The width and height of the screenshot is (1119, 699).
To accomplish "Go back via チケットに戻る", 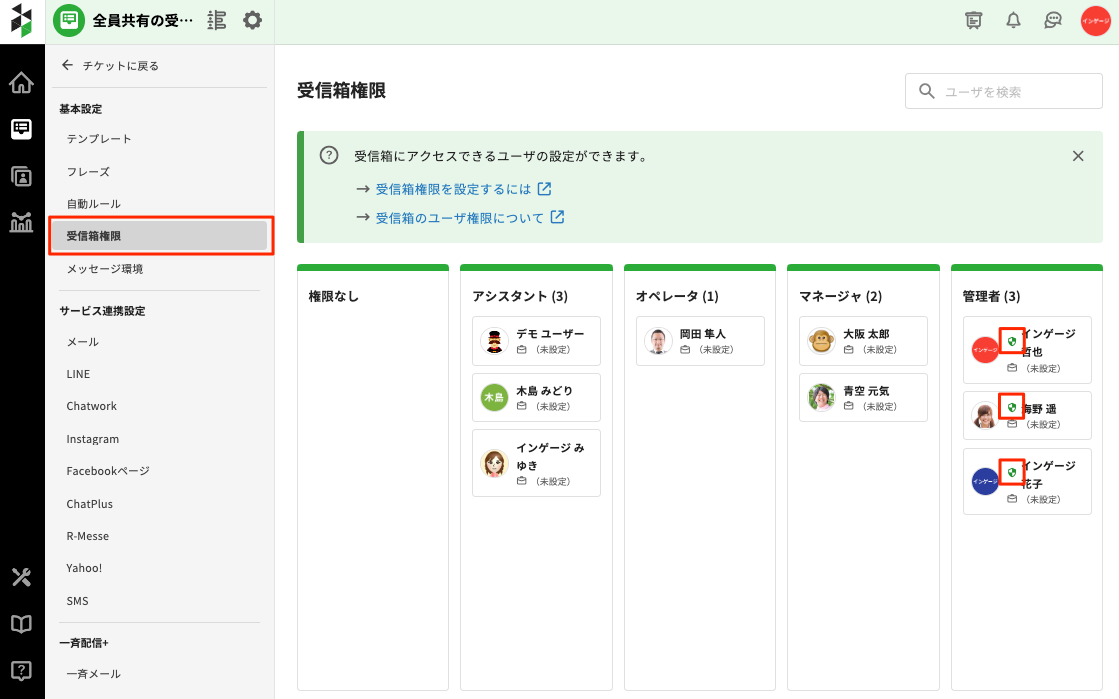I will point(110,66).
